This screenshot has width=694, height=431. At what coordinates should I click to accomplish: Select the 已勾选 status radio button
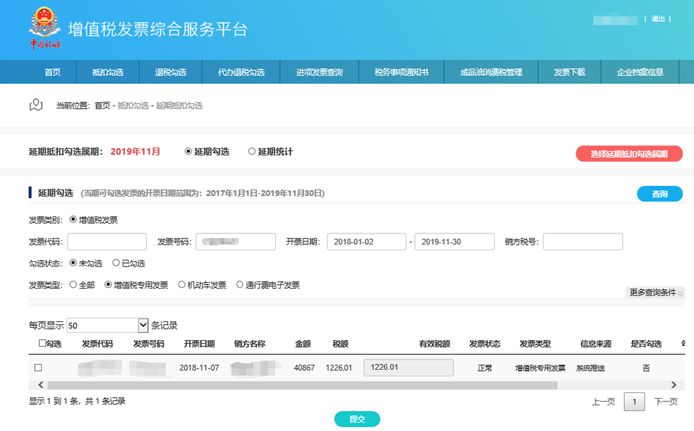click(x=116, y=263)
